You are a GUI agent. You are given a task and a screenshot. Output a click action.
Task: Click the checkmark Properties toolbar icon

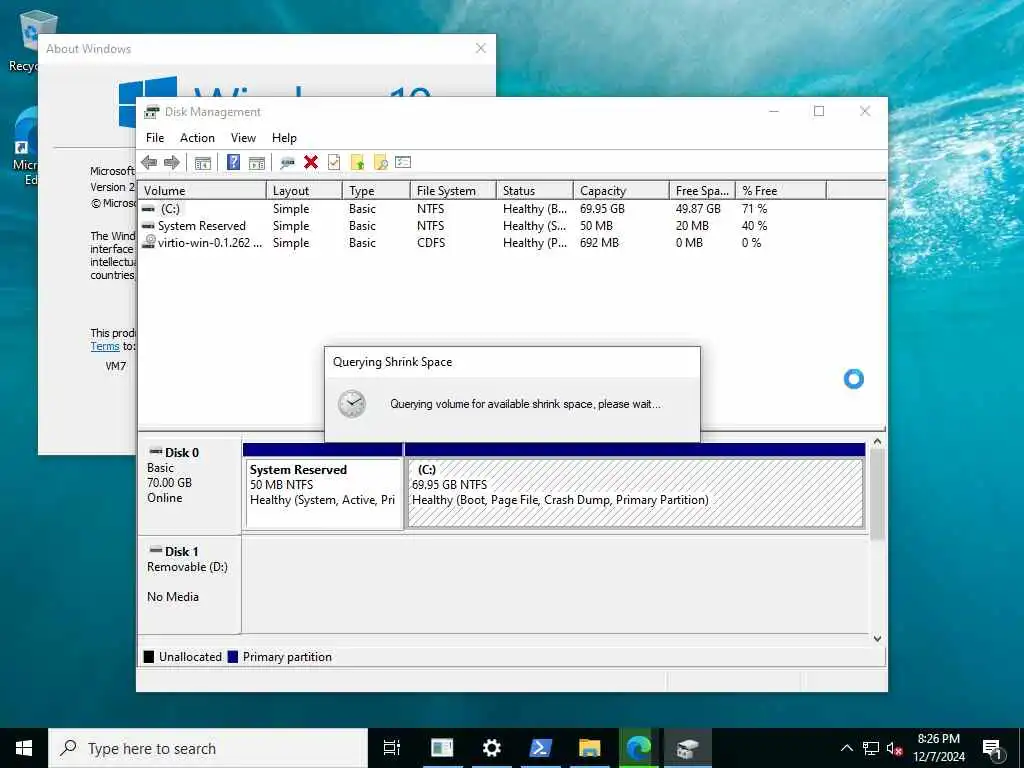tap(334, 162)
